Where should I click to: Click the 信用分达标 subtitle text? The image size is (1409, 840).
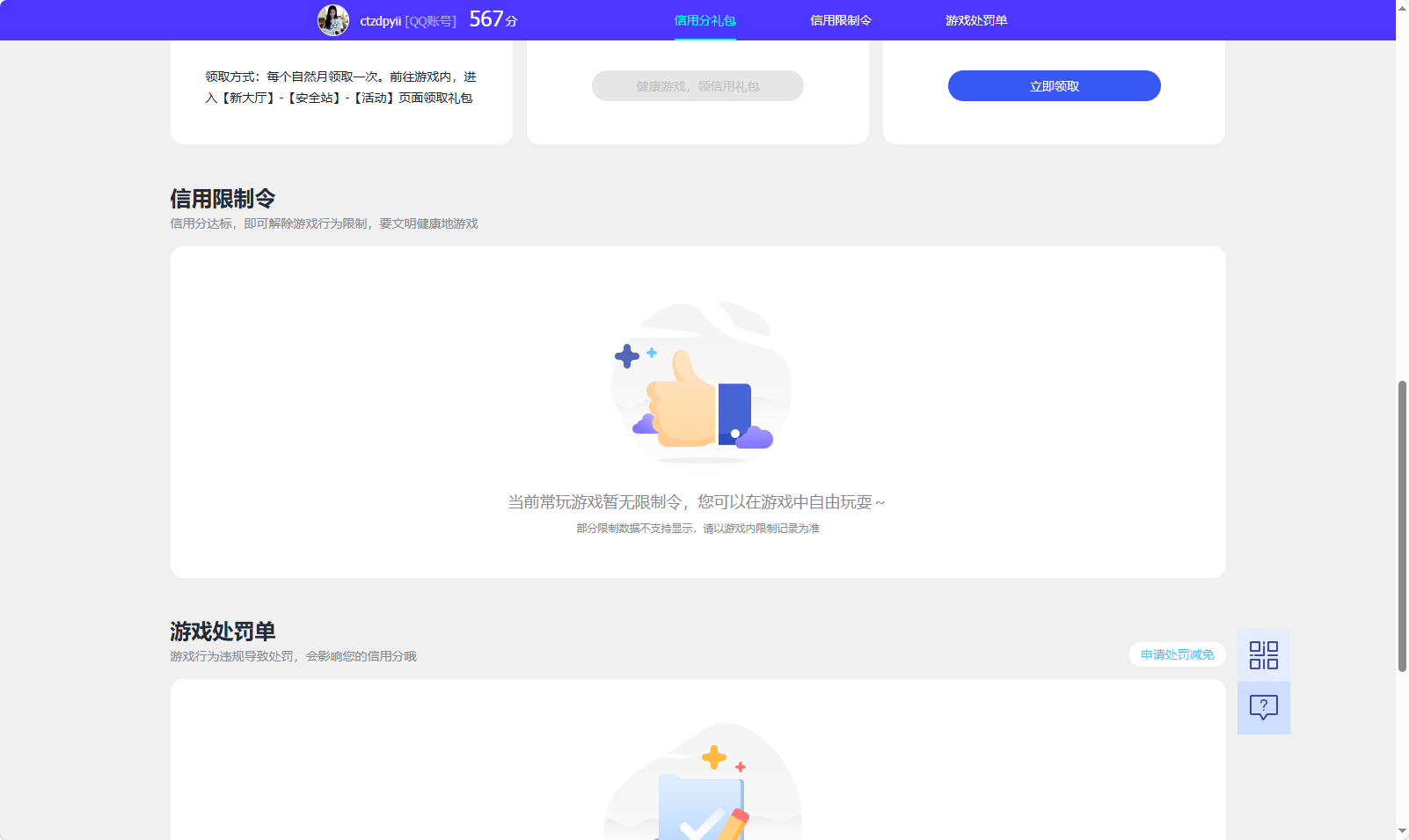pyautogui.click(x=324, y=223)
